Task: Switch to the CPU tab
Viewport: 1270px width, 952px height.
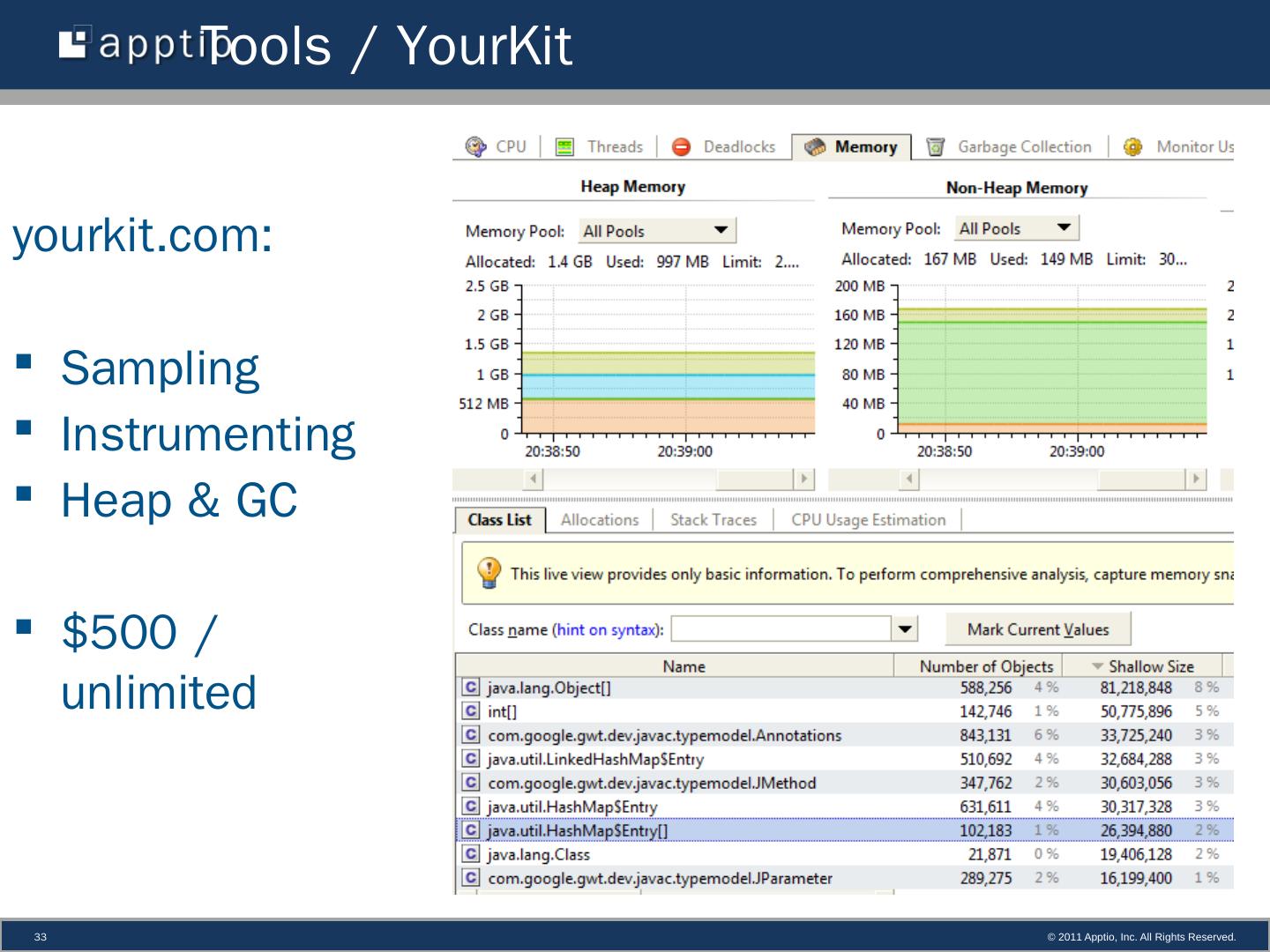Action: (496, 147)
